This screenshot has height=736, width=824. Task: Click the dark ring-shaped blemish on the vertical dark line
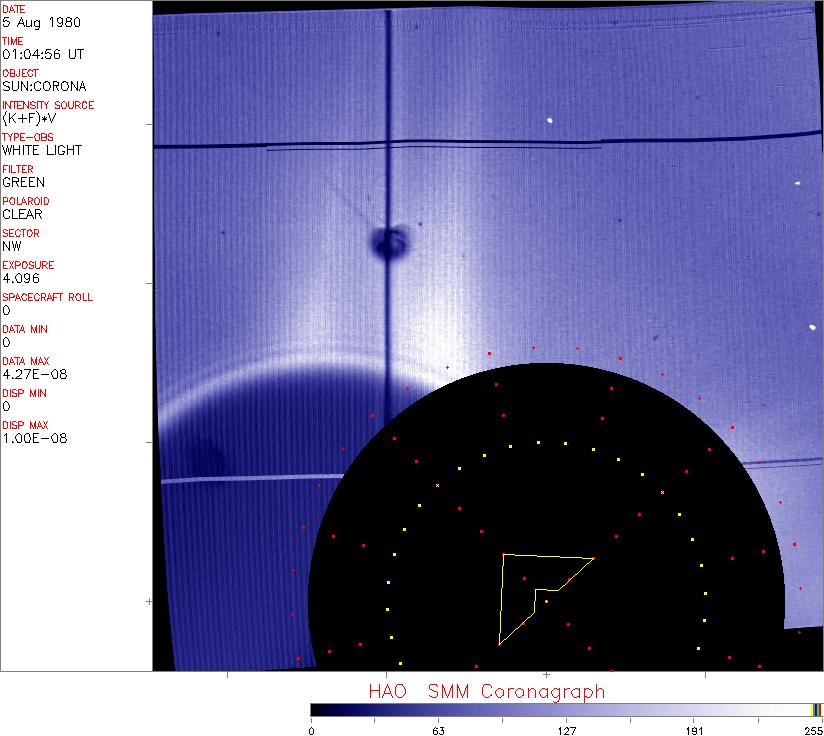coord(389,243)
